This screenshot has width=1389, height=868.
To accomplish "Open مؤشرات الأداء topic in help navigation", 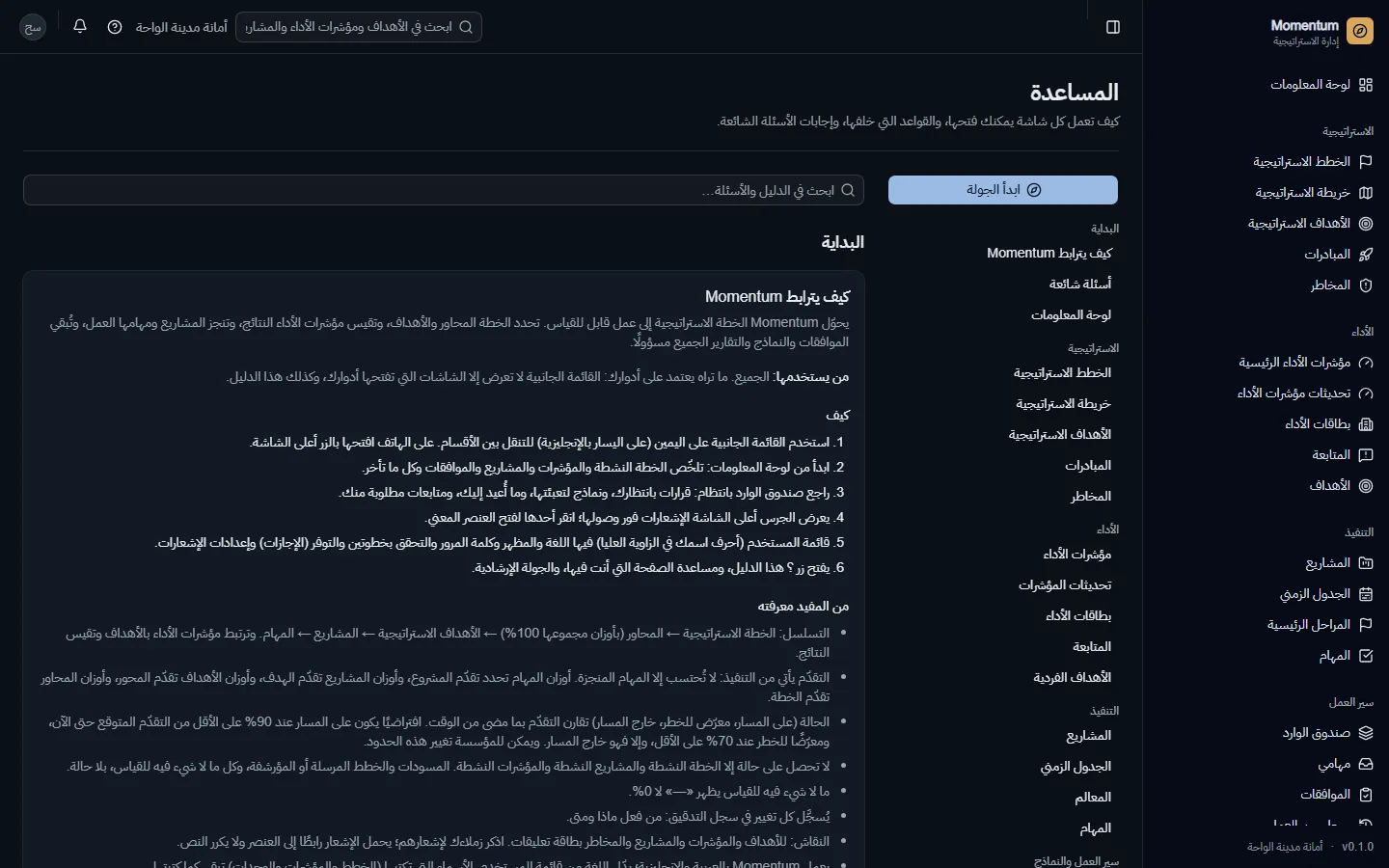I will (1077, 554).
